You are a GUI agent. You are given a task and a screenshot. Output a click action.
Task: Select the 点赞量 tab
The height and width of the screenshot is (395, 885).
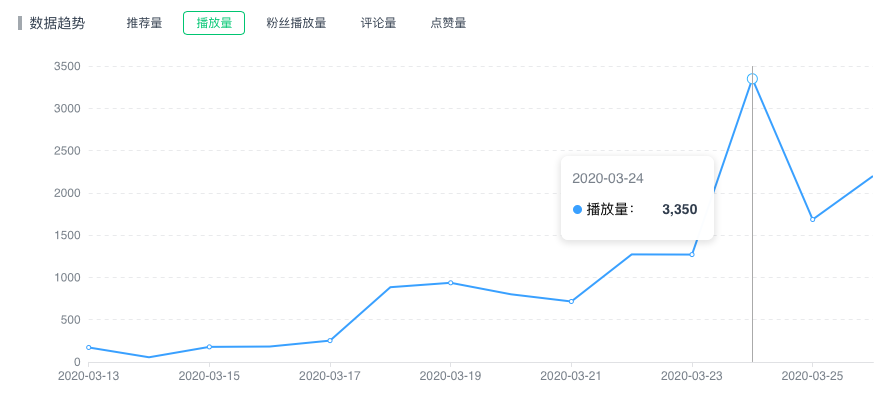point(448,23)
